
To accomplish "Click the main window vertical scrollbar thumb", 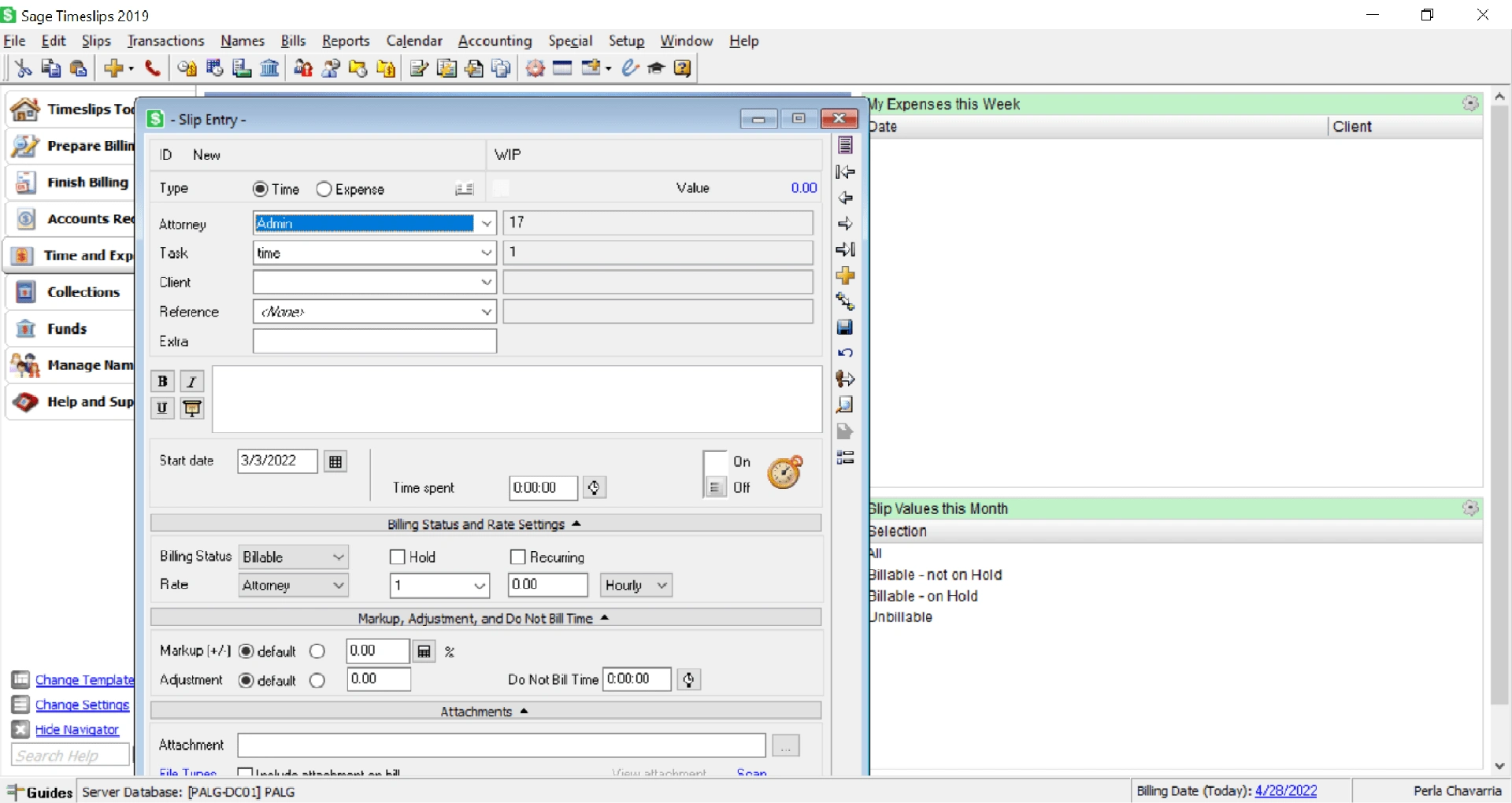I will click(x=1499, y=405).
